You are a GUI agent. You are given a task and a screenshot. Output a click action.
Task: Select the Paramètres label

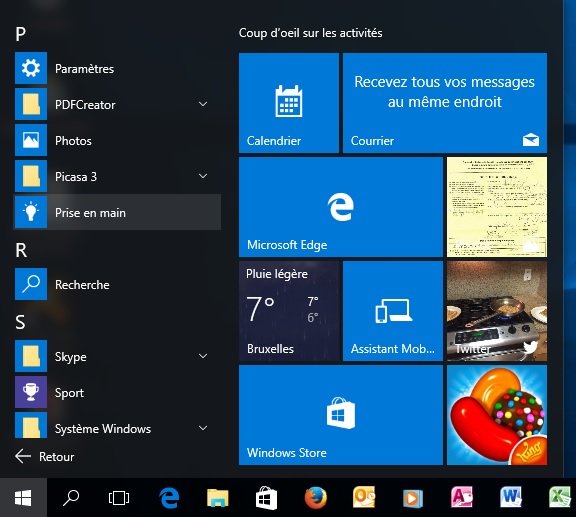(84, 69)
